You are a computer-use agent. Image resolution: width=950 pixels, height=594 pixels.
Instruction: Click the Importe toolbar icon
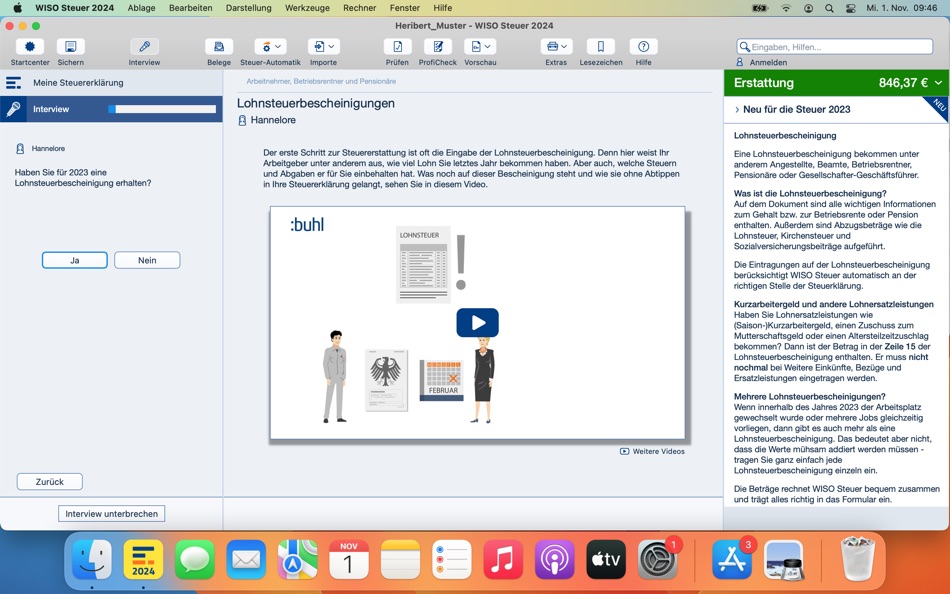click(x=319, y=47)
